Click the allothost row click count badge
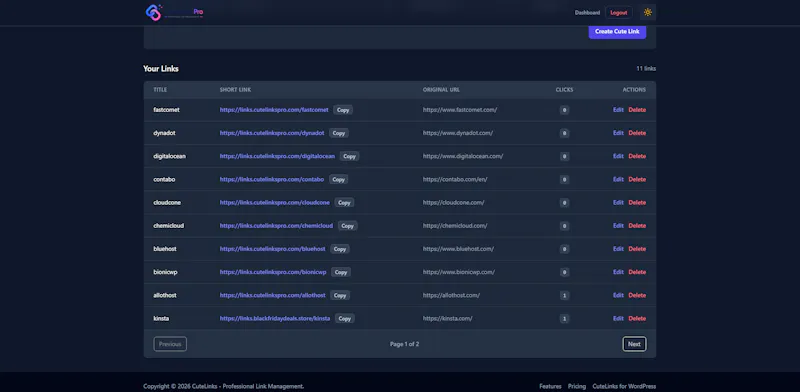Screen dimensions: 800x392 (x=564, y=296)
